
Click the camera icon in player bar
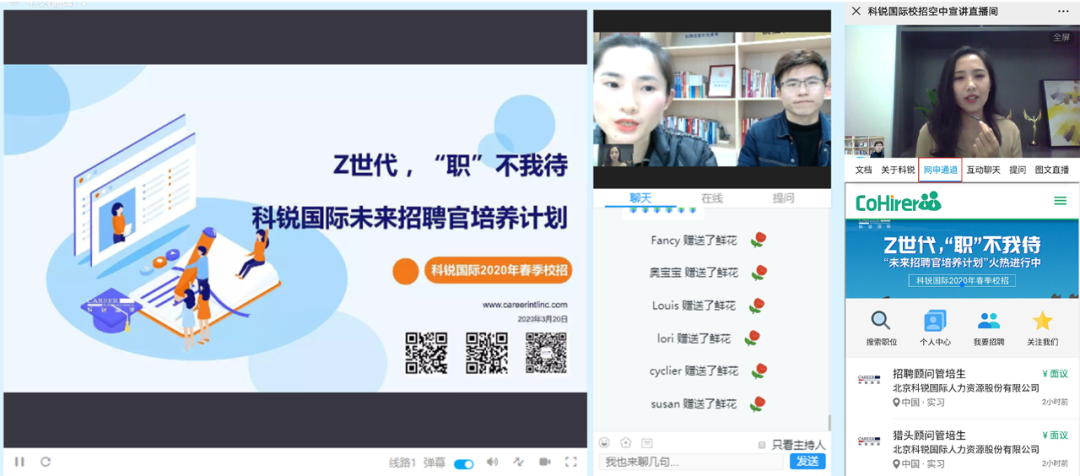coord(545,462)
